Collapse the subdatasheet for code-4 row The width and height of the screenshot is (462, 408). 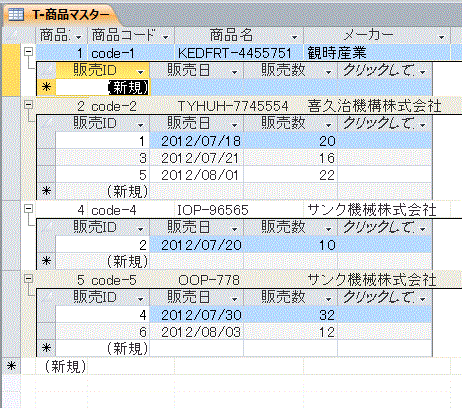(x=29, y=209)
